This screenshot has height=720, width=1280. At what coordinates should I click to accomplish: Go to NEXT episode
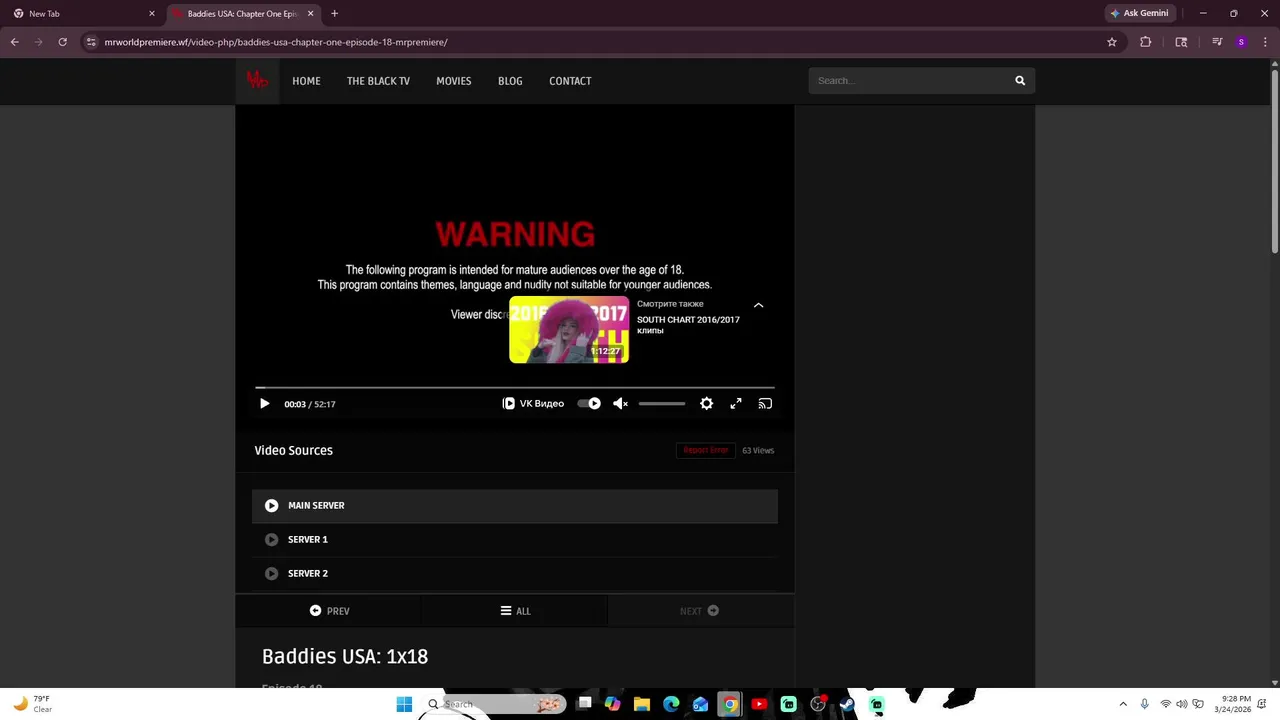coord(700,611)
